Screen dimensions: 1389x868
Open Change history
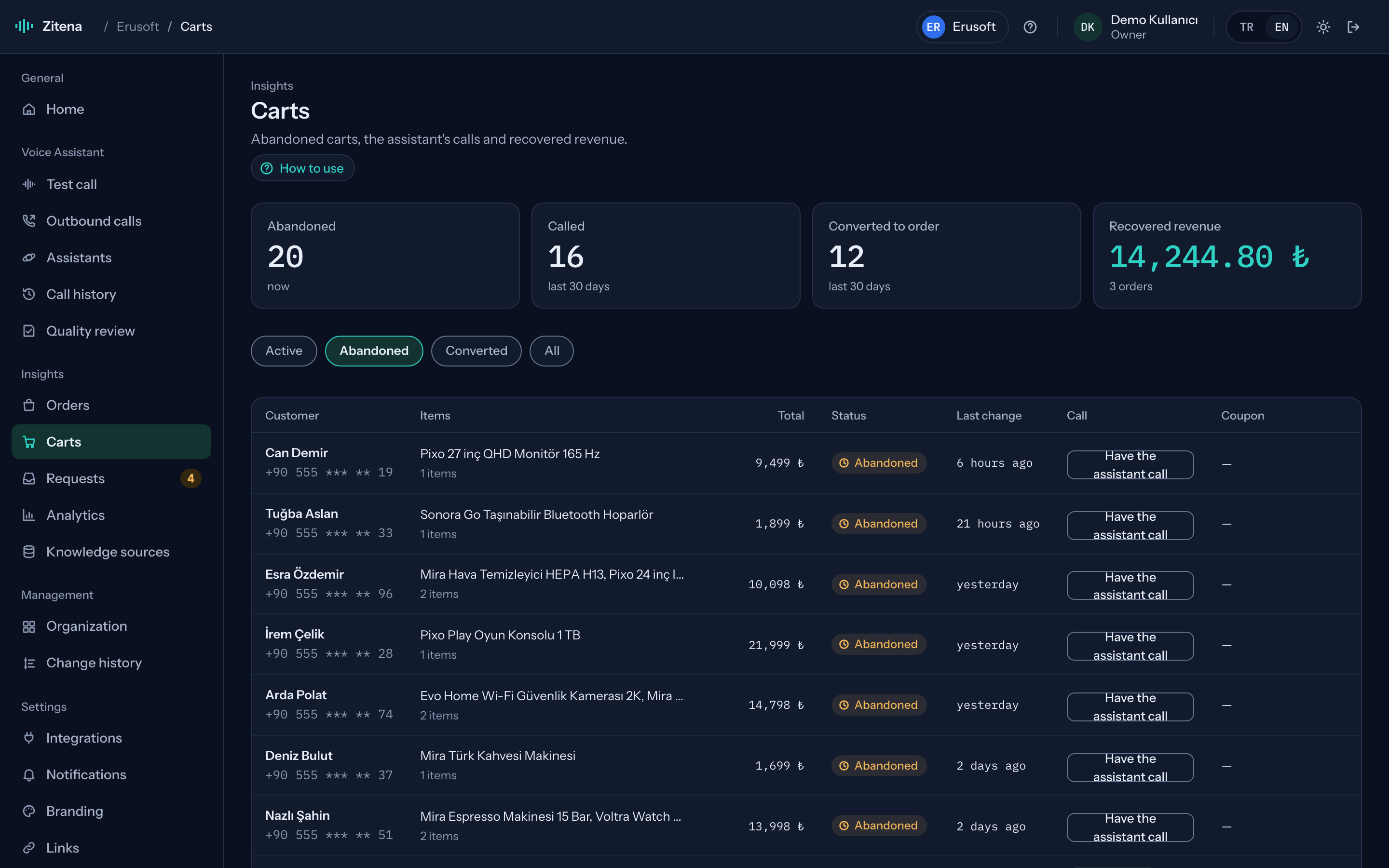111,663
